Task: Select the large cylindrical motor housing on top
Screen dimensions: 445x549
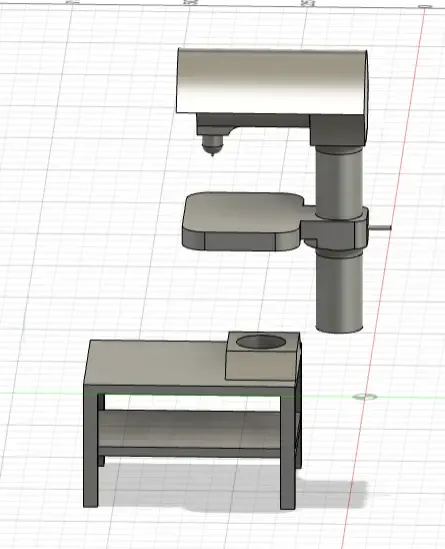Action: coord(271,82)
